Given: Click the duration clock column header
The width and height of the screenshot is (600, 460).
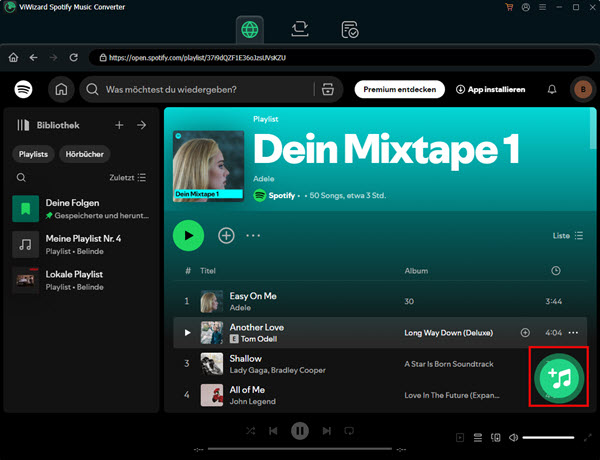Looking at the screenshot, I should [556, 271].
